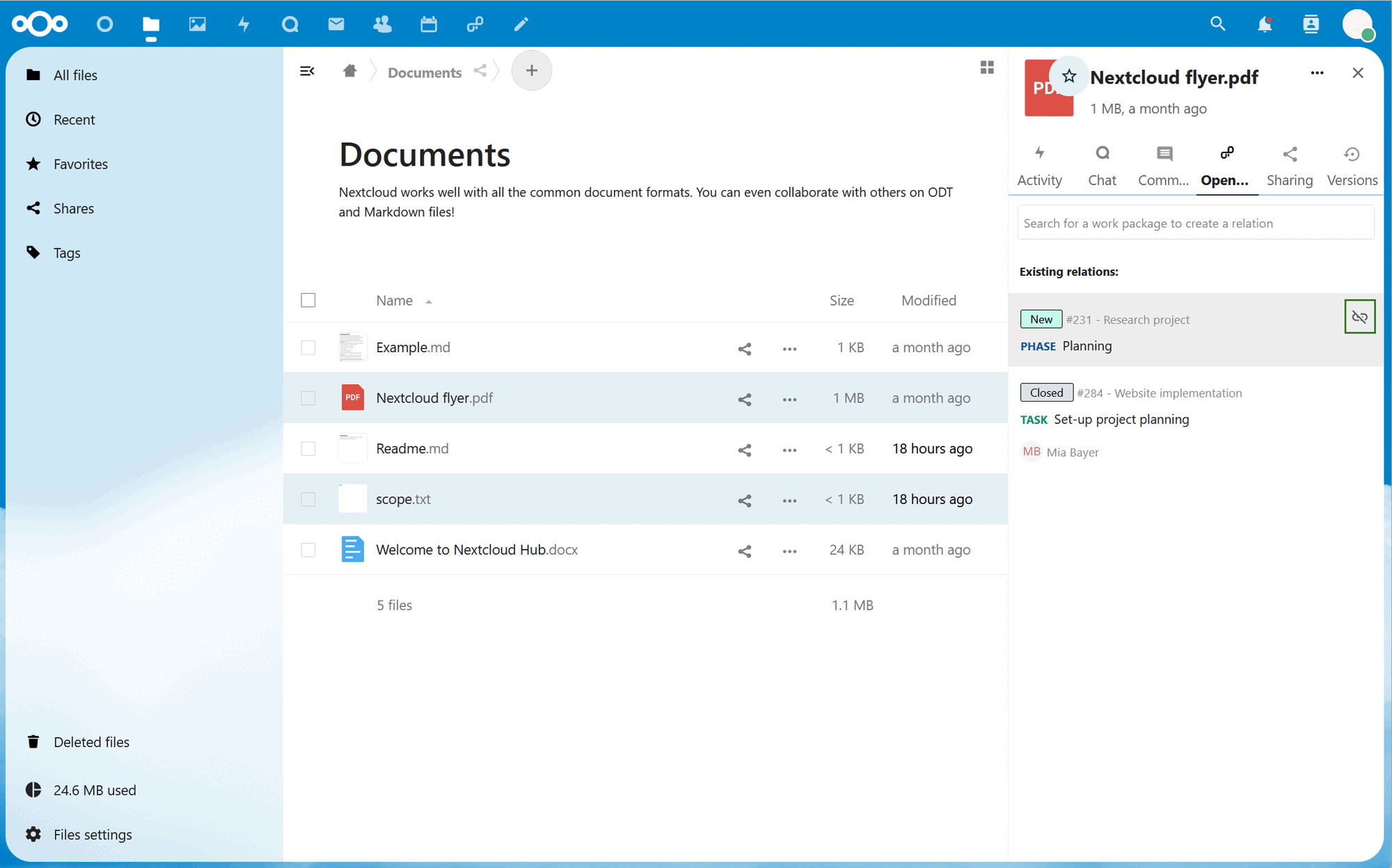The image size is (1392, 868).
Task: Open the Mail app icon
Action: pos(336,23)
